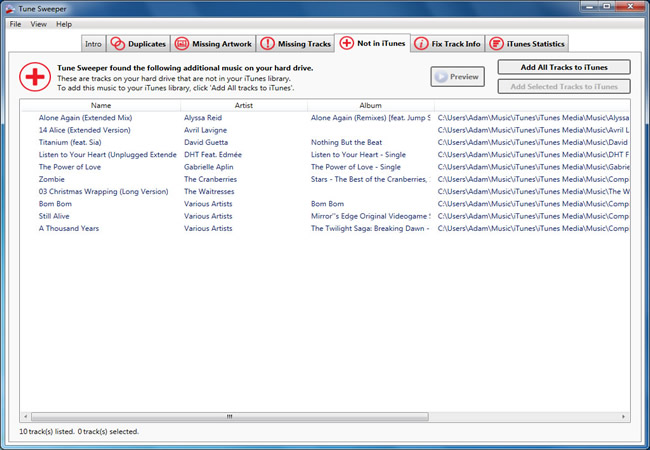This screenshot has height=450, width=650.
Task: Click artist 'Avril Lavigne'
Action: [x=206, y=130]
